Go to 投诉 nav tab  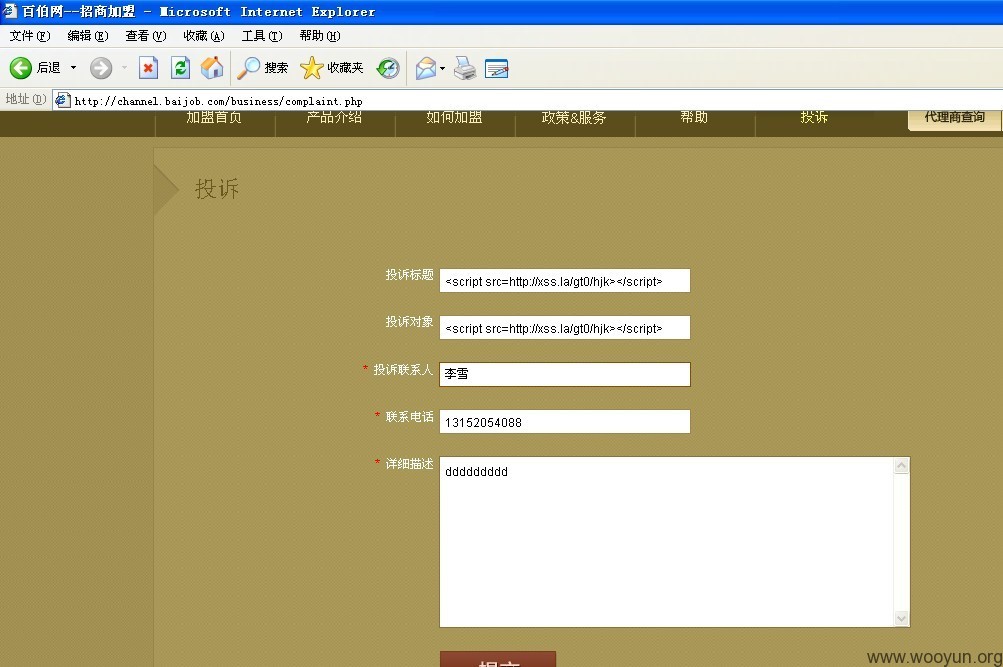(x=814, y=118)
